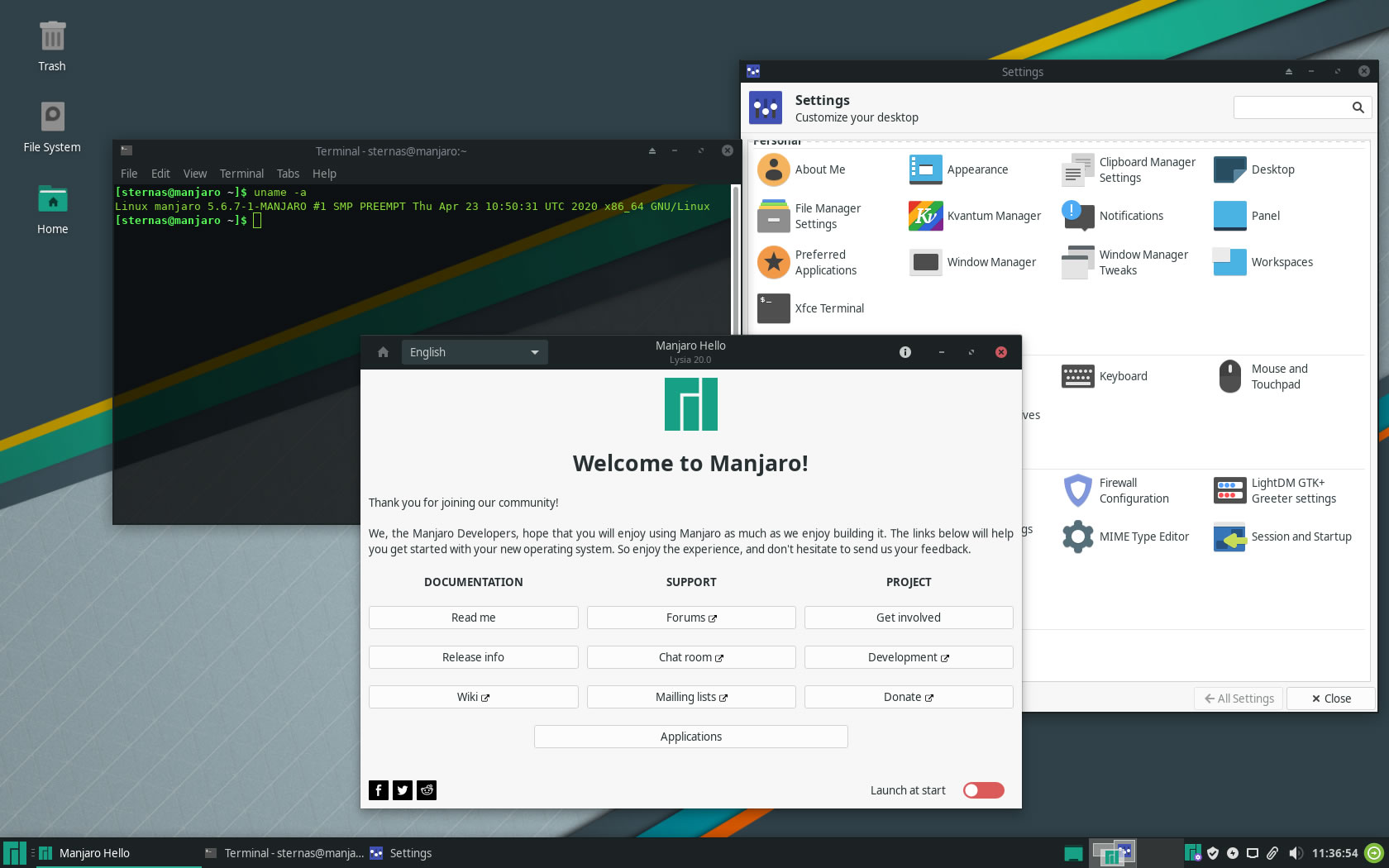Open LightDM GTK+ Greeter settings

pos(1275,490)
